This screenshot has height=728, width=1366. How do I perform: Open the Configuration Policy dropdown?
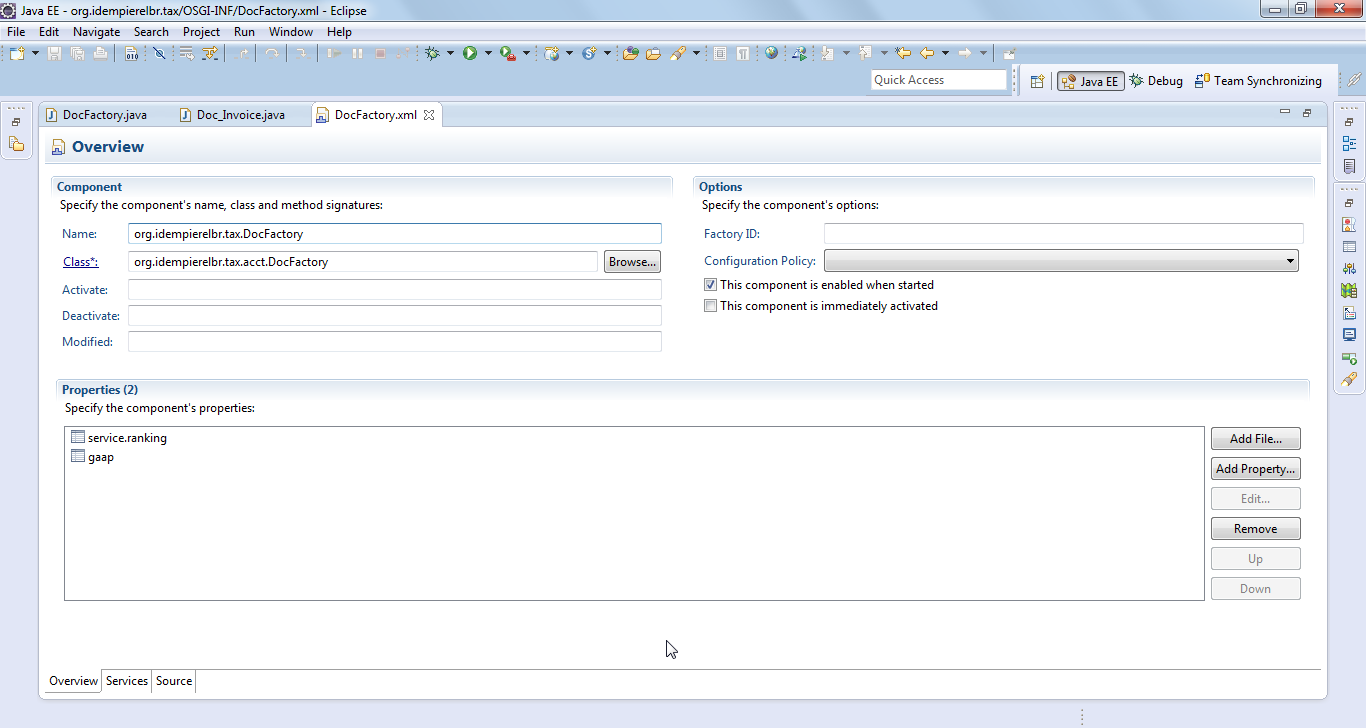[1060, 261]
